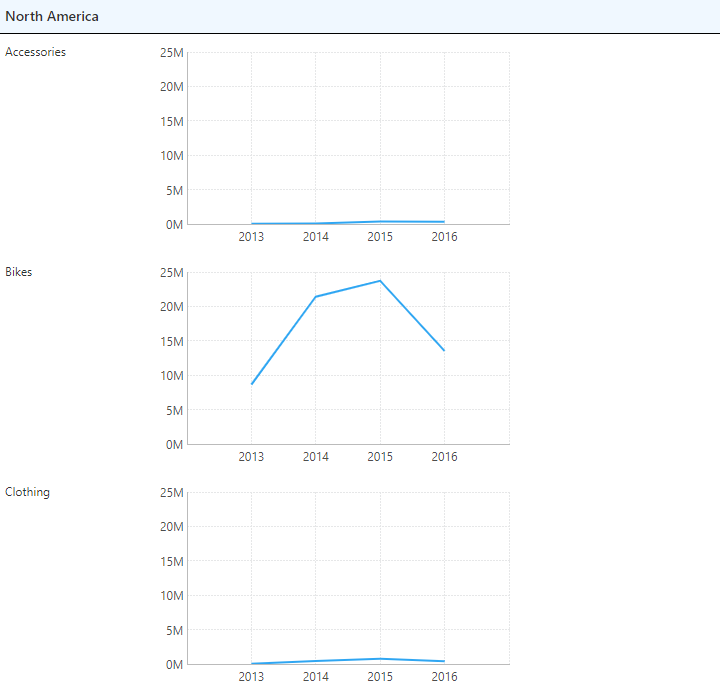
Task: Select the Bikes row label
Action: tap(18, 272)
